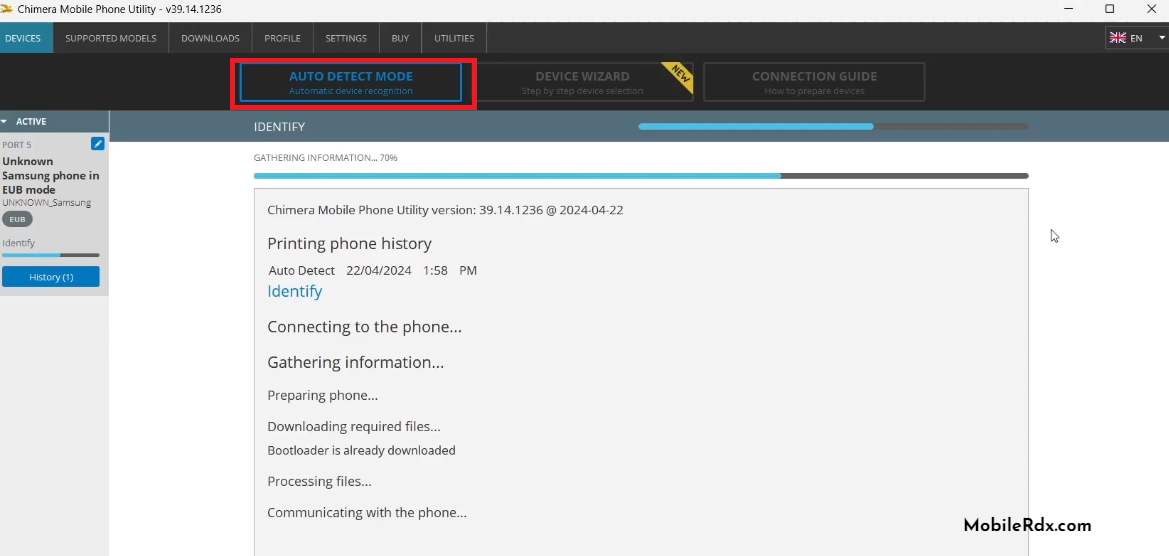1169x556 pixels.
Task: Select the Buy tab
Action: click(x=400, y=38)
